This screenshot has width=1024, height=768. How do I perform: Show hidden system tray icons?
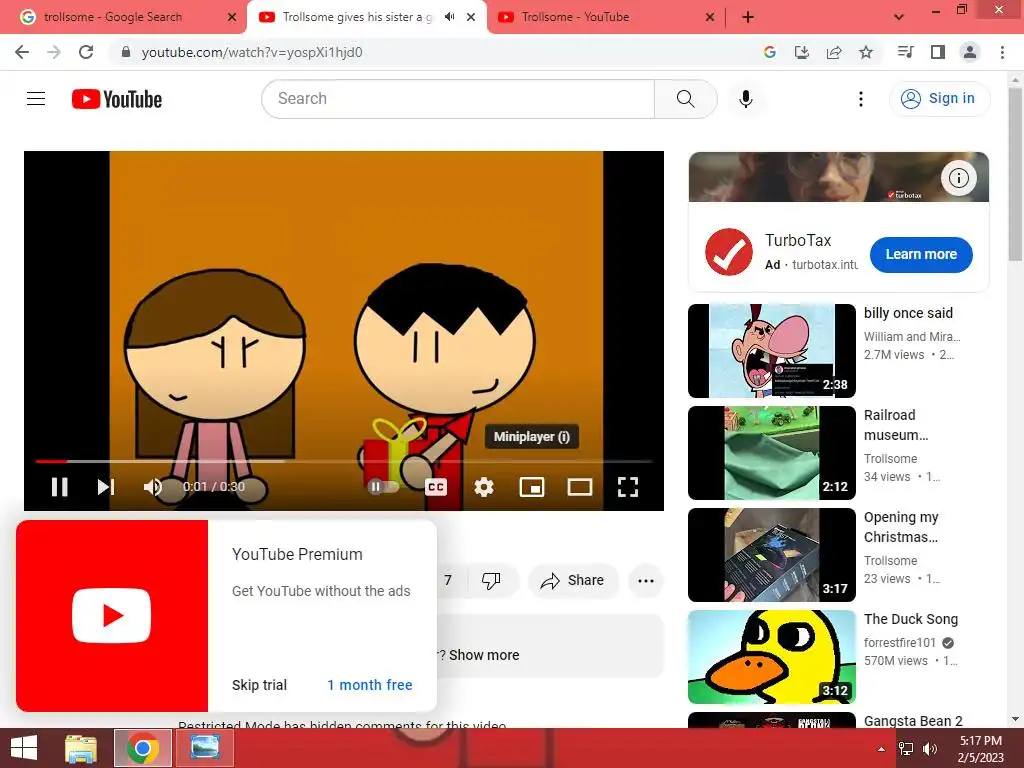pyautogui.click(x=881, y=748)
